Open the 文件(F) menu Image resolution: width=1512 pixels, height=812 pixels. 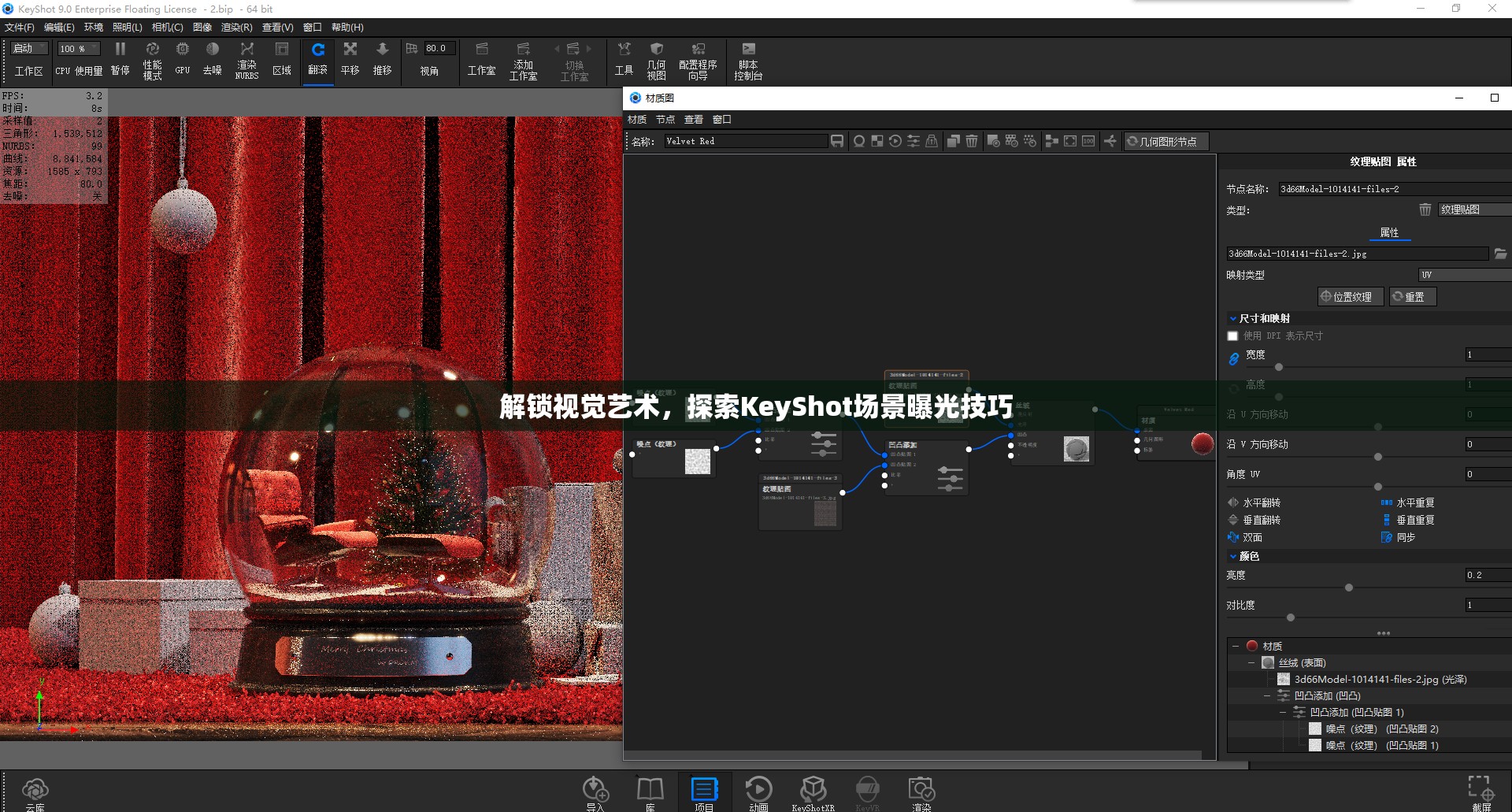tap(20, 28)
